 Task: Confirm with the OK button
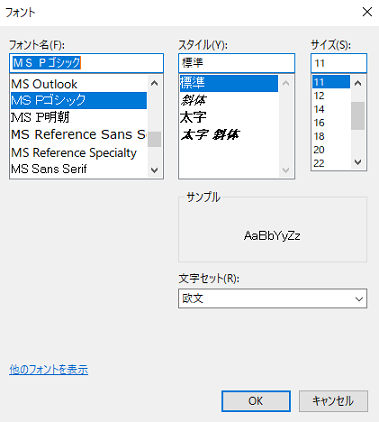tap(256, 401)
